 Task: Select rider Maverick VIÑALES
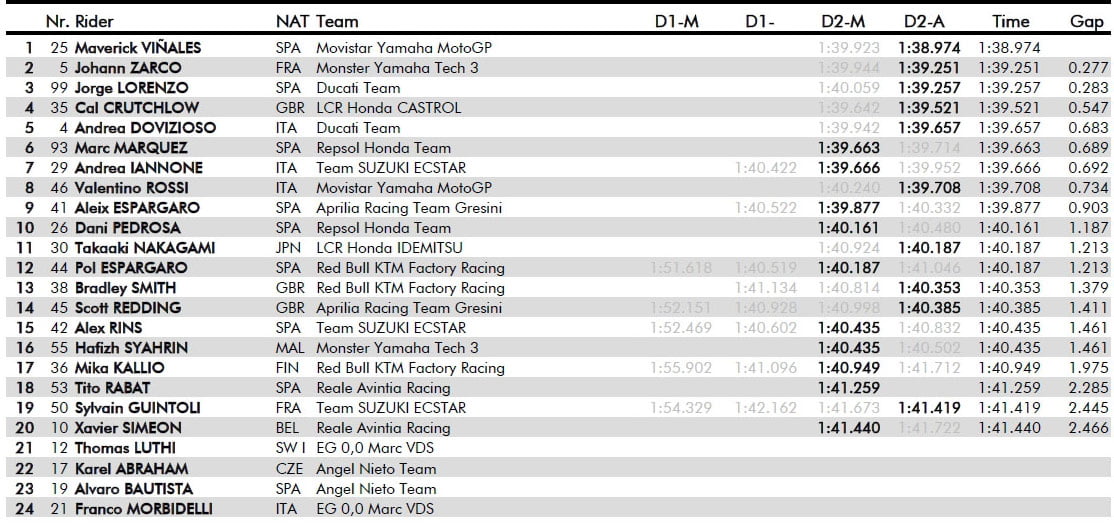[138, 48]
